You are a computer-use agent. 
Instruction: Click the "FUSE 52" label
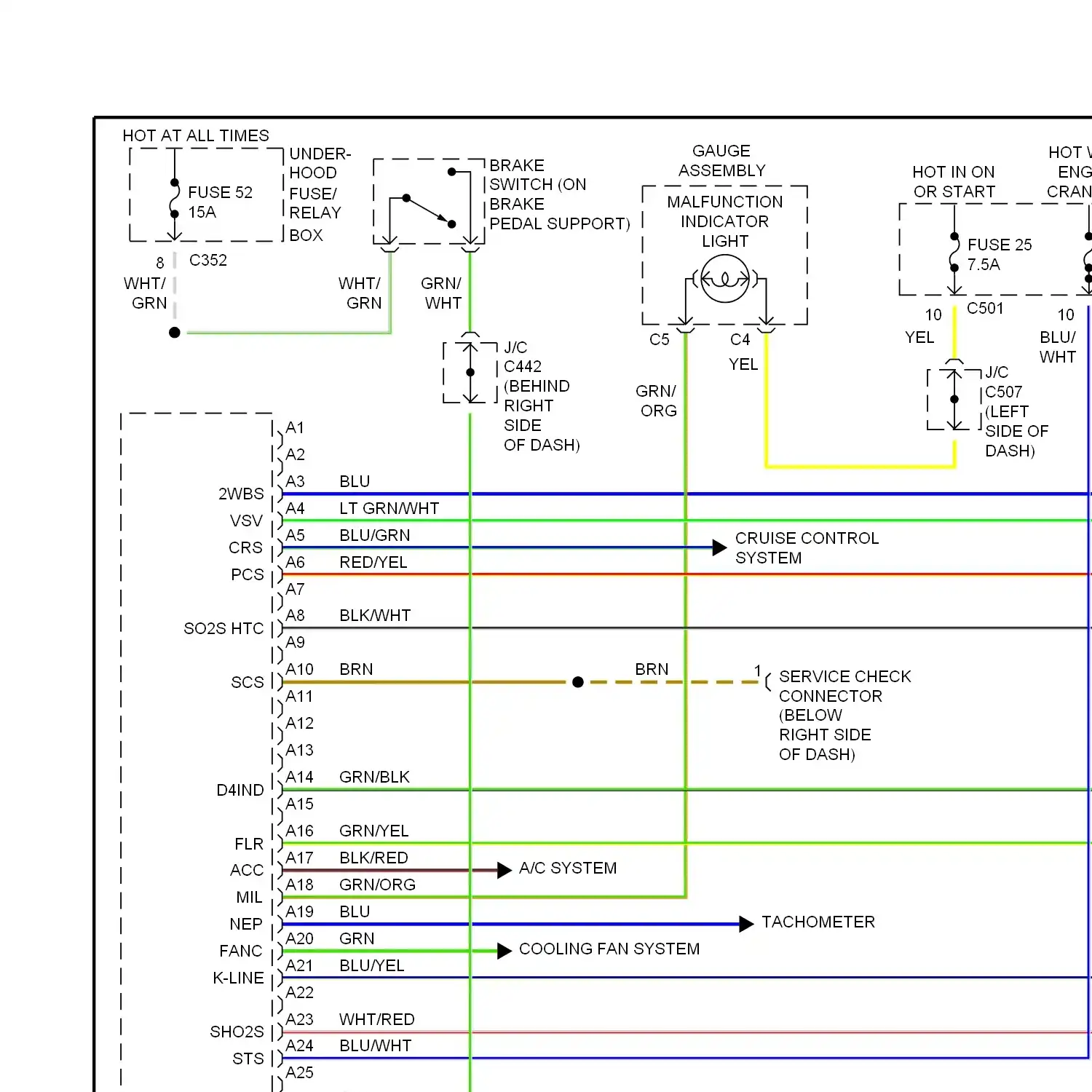[221, 192]
